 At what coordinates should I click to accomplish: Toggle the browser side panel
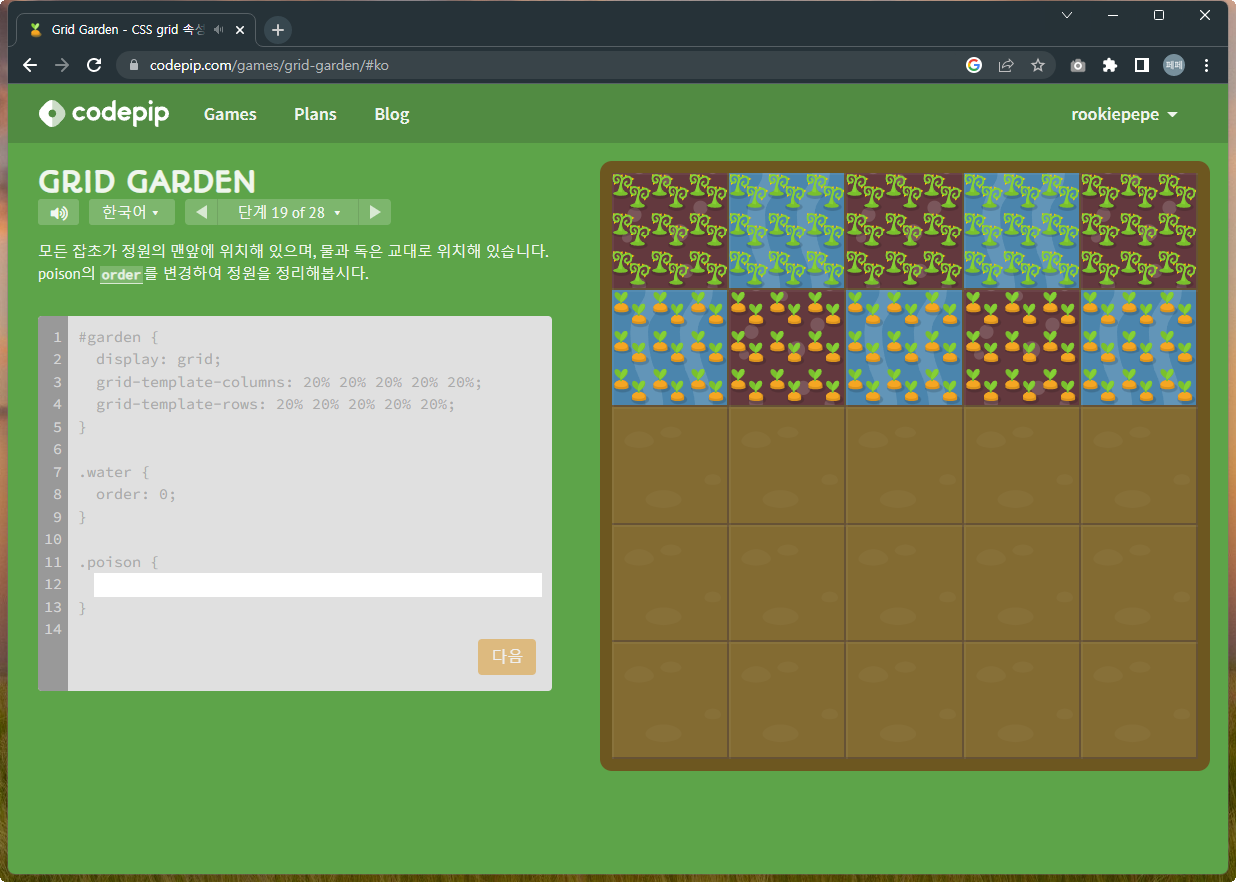coord(1141,65)
